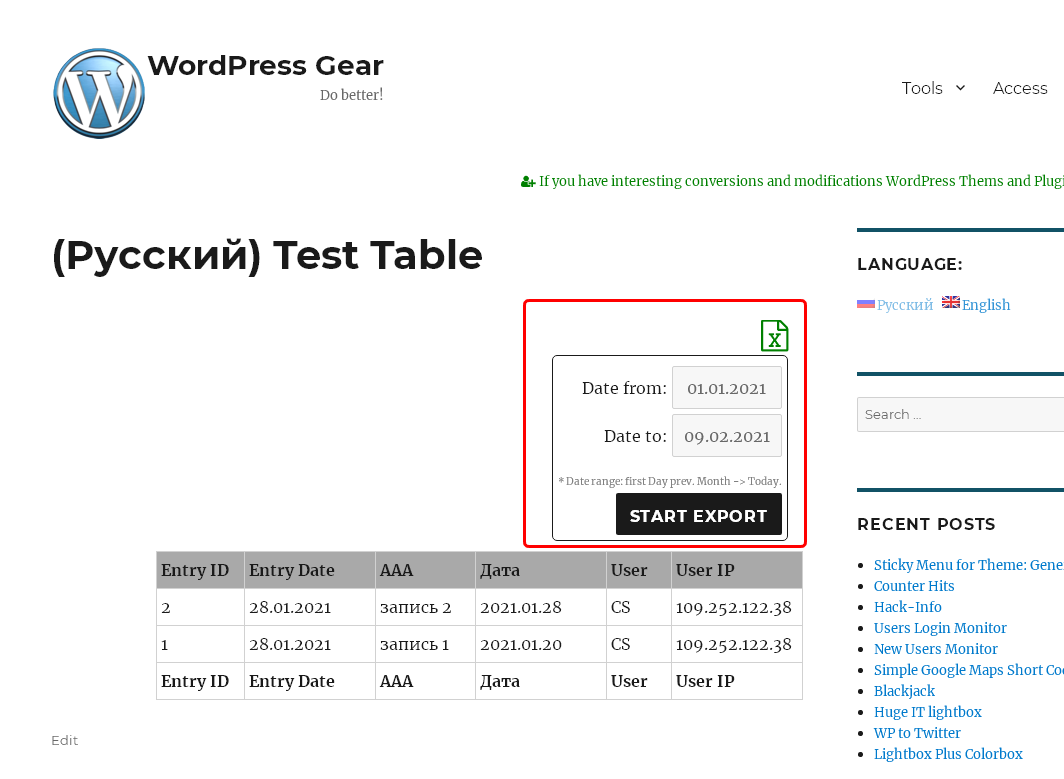The image size is (1064, 779).
Task: Click the Entry Date header cell
Action: [309, 570]
